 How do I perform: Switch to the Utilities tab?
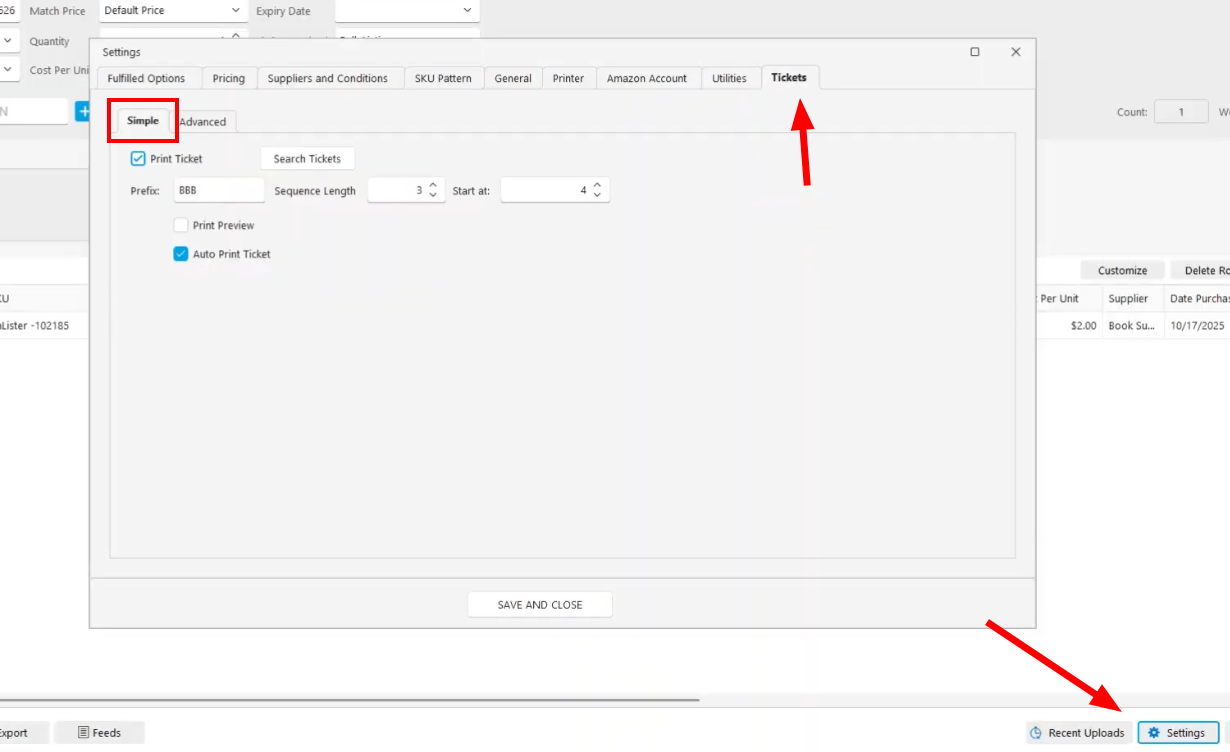tap(731, 78)
